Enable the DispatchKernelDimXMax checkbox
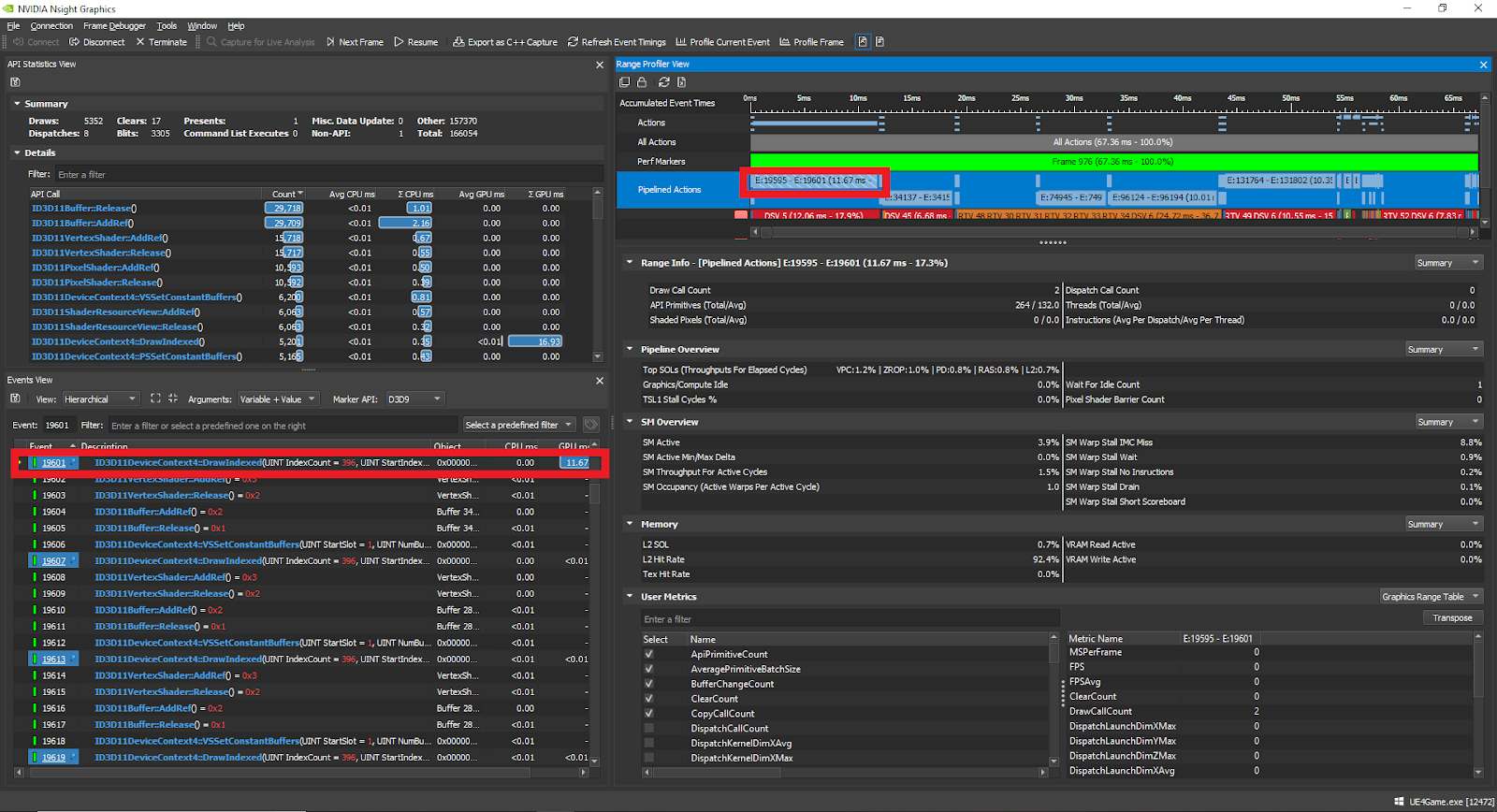Image resolution: width=1497 pixels, height=812 pixels. tap(649, 758)
